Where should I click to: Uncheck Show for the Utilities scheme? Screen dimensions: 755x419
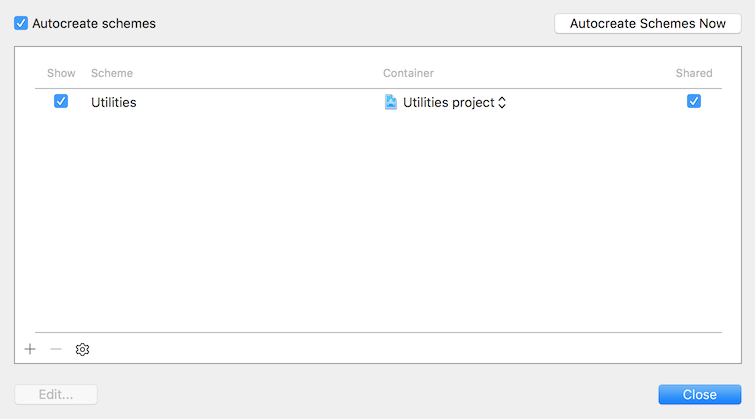[61, 101]
